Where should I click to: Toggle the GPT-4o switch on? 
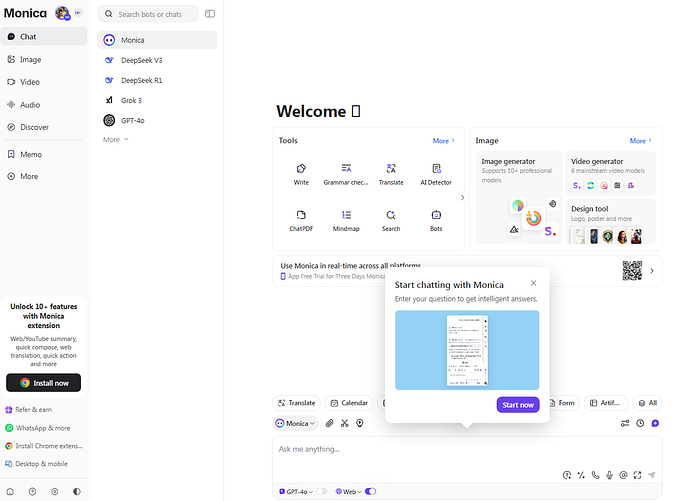point(321,491)
